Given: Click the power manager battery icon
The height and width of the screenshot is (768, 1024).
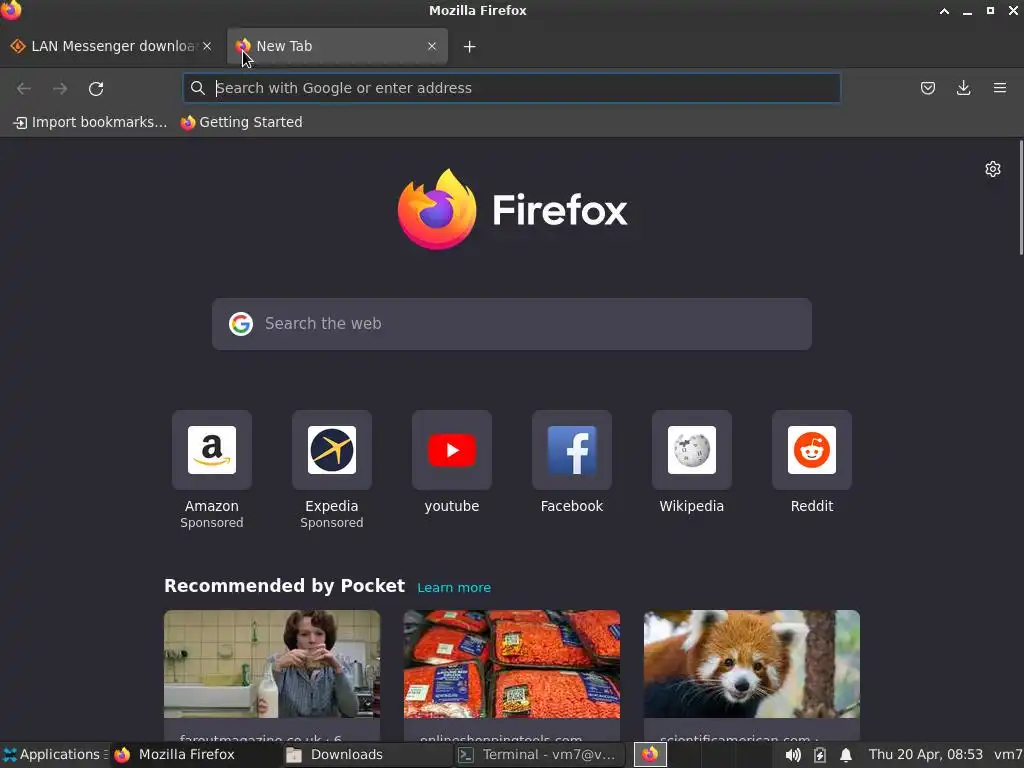Looking at the screenshot, I should click(x=820, y=756).
